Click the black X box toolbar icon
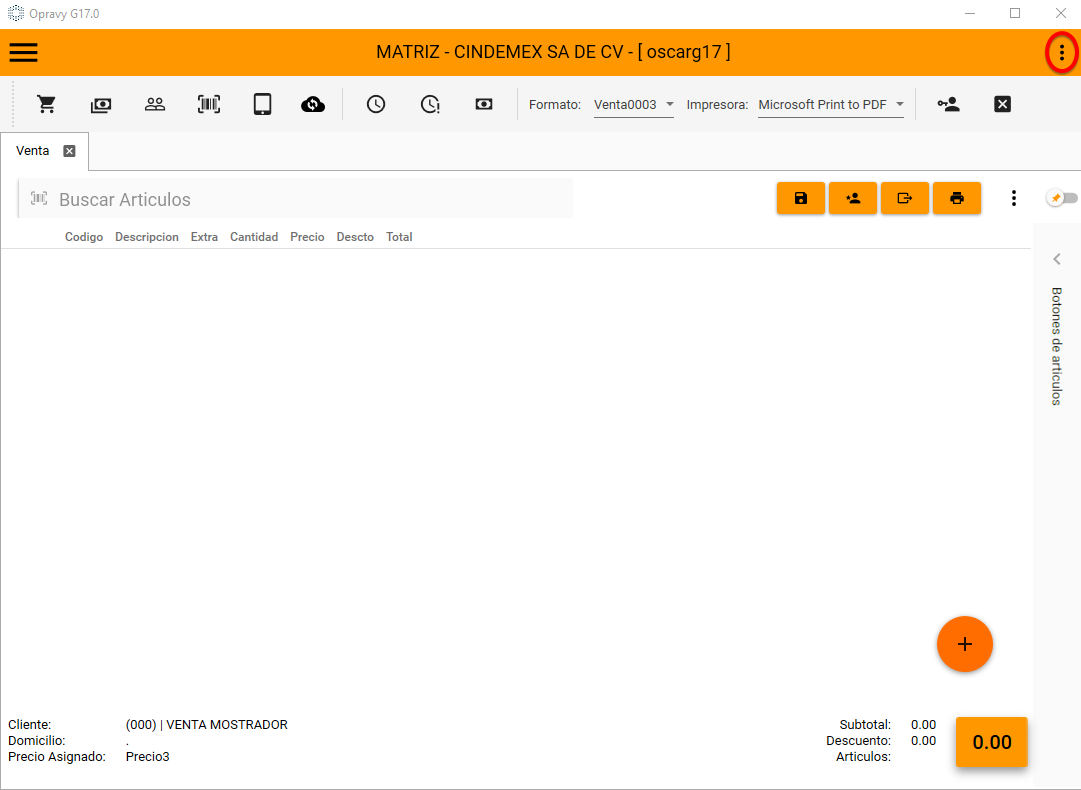This screenshot has height=790, width=1081. pos(1002,104)
